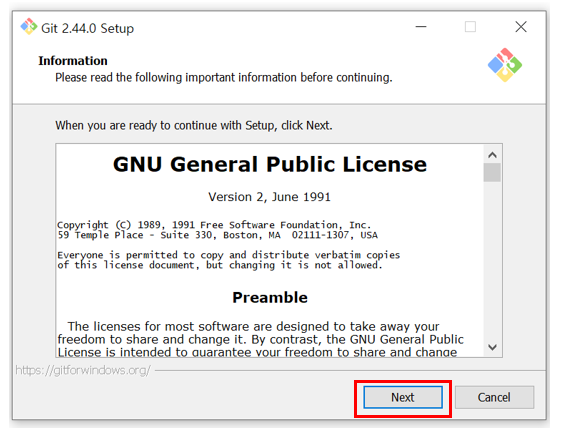Click the scrollbar up arrow in license box

coord(492,155)
